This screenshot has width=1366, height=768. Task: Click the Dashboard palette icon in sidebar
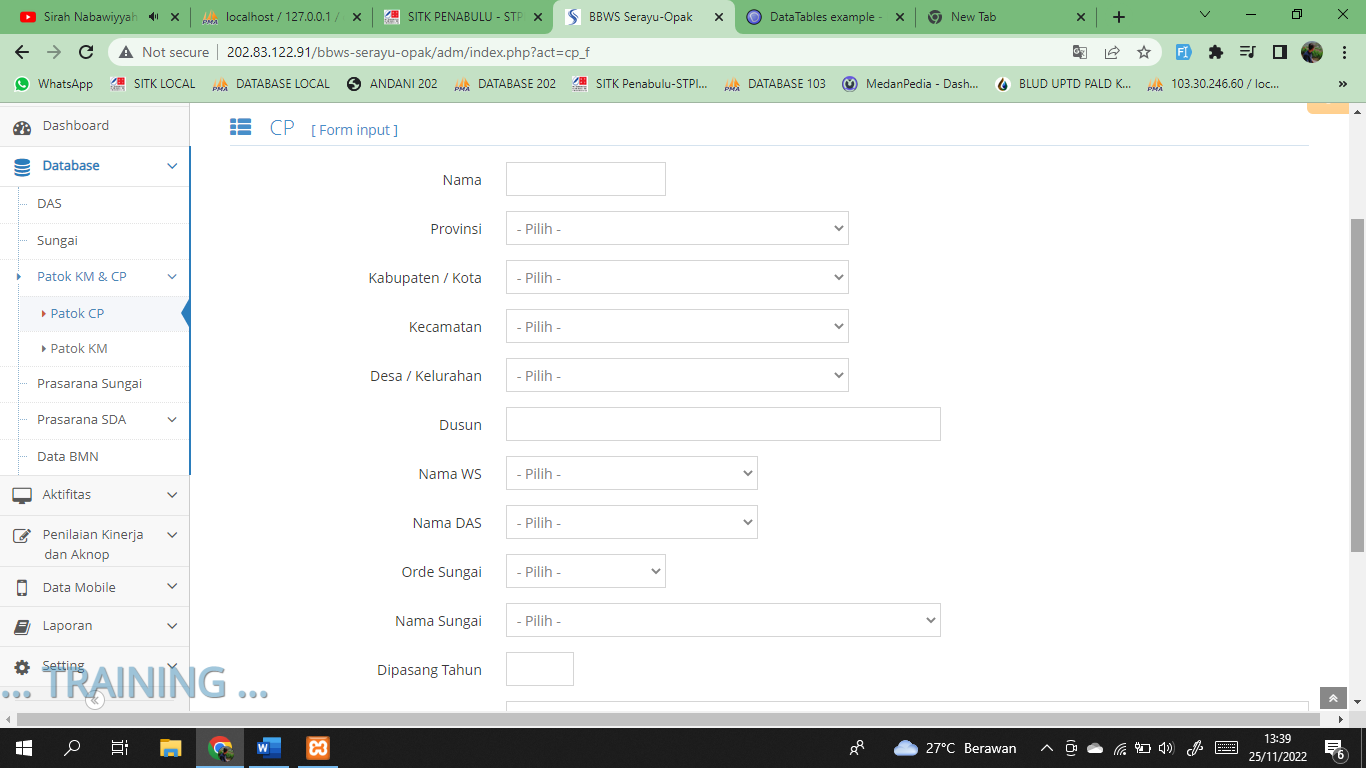22,127
